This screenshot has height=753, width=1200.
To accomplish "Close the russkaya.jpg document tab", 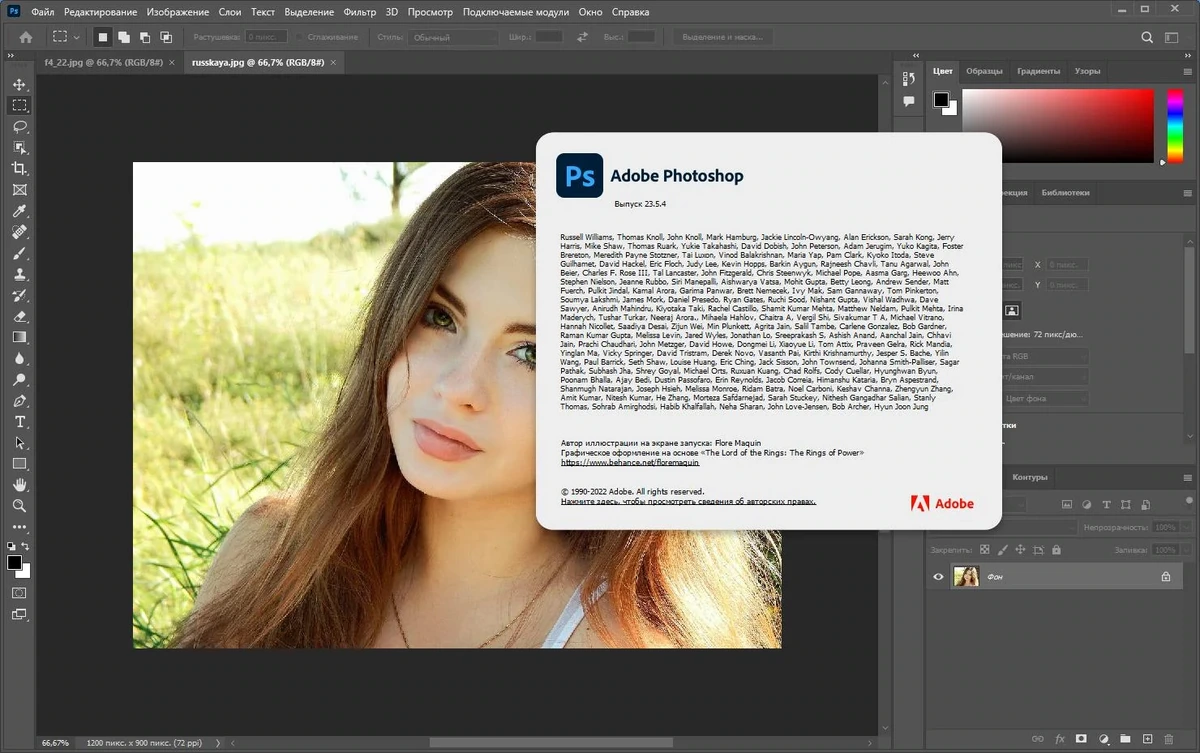I will [x=334, y=62].
